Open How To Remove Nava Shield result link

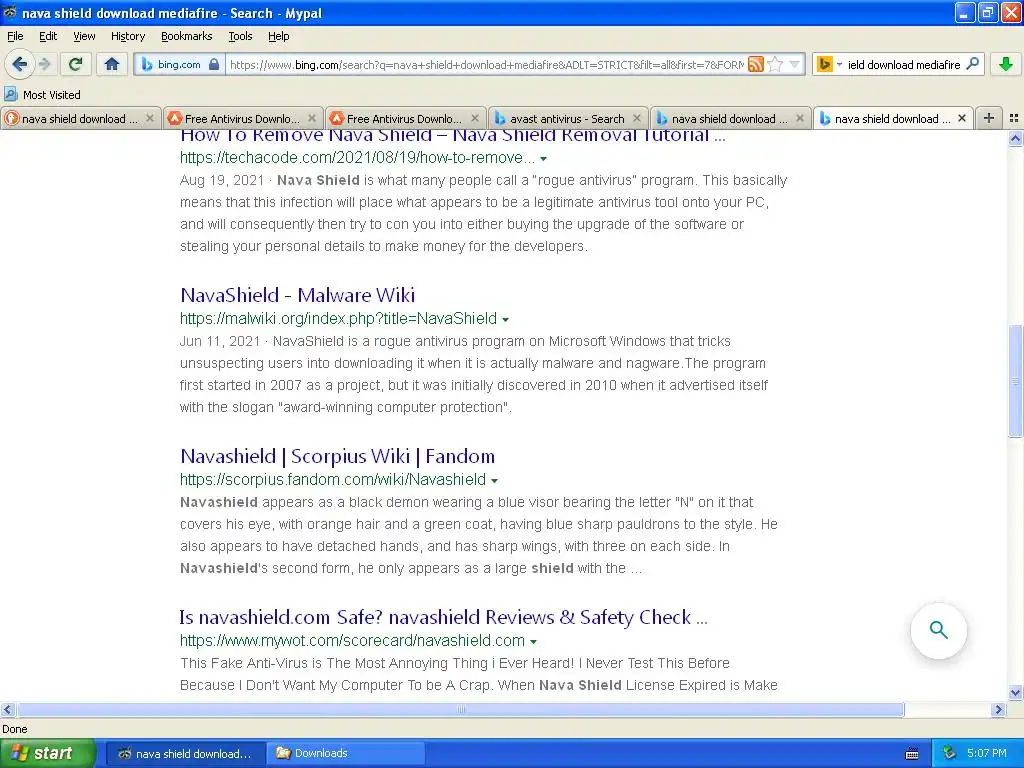[x=453, y=135]
